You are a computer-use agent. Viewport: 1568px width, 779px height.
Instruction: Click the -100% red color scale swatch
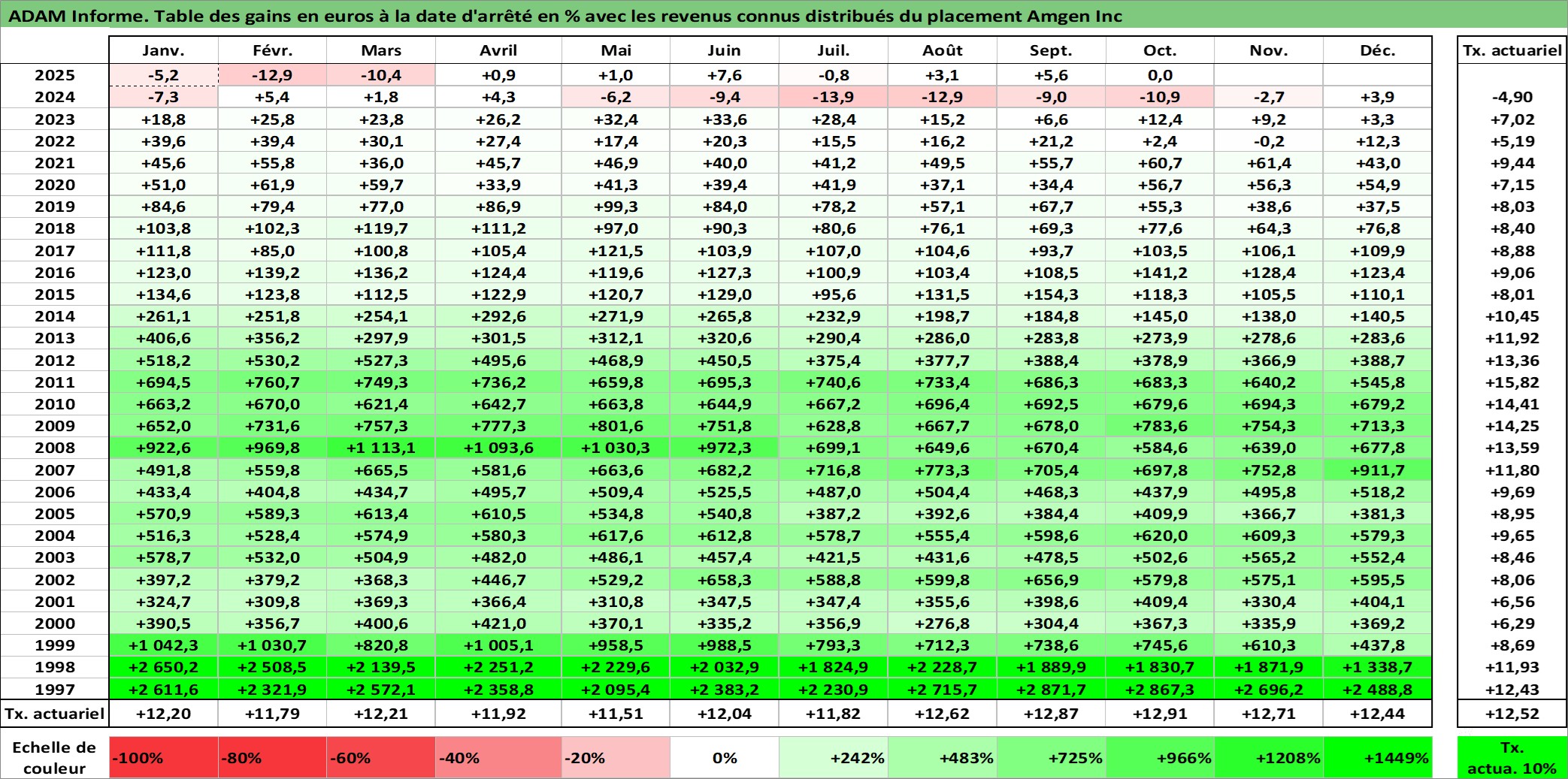(x=164, y=757)
